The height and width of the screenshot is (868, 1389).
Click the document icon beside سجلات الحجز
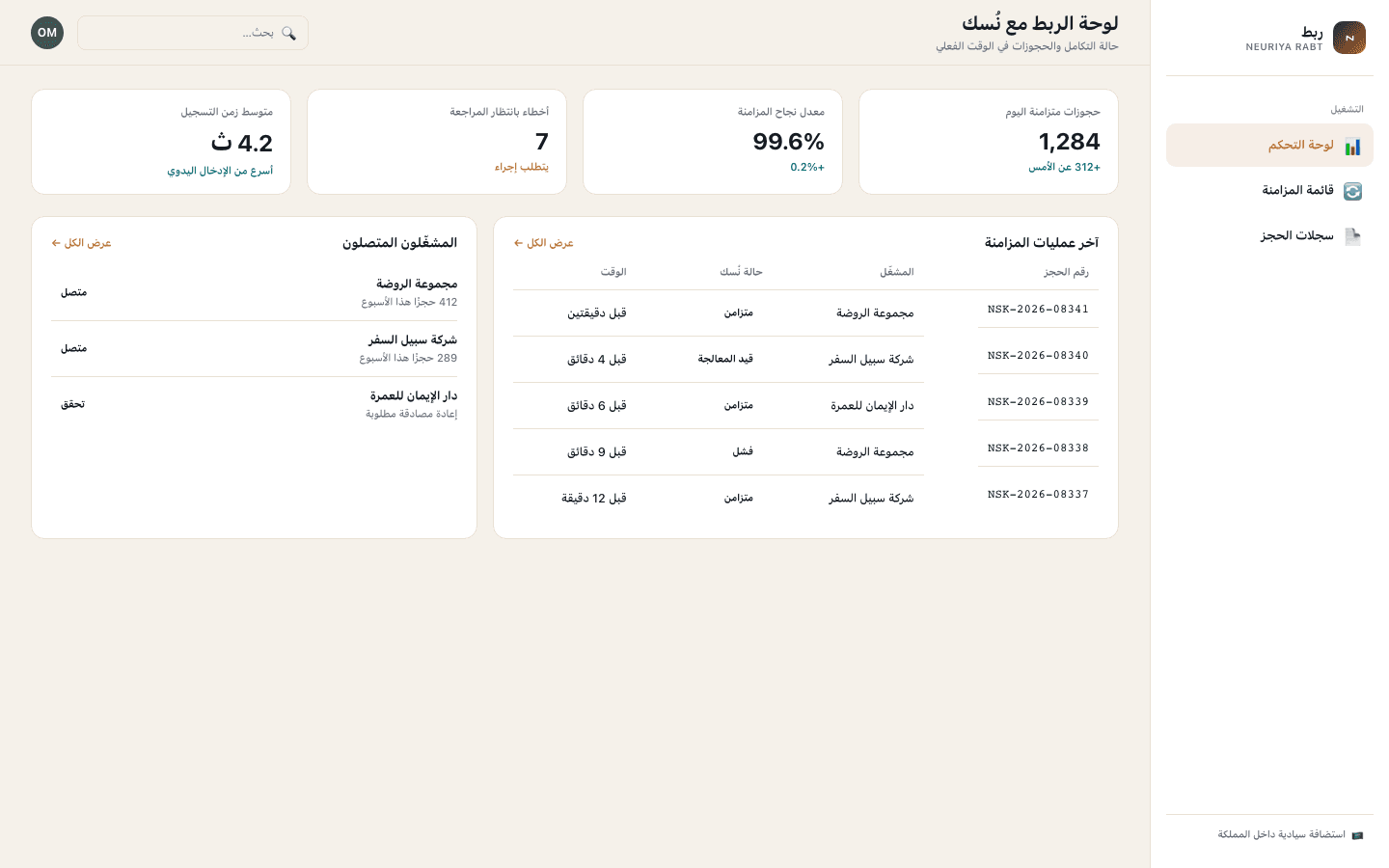pos(1352,236)
